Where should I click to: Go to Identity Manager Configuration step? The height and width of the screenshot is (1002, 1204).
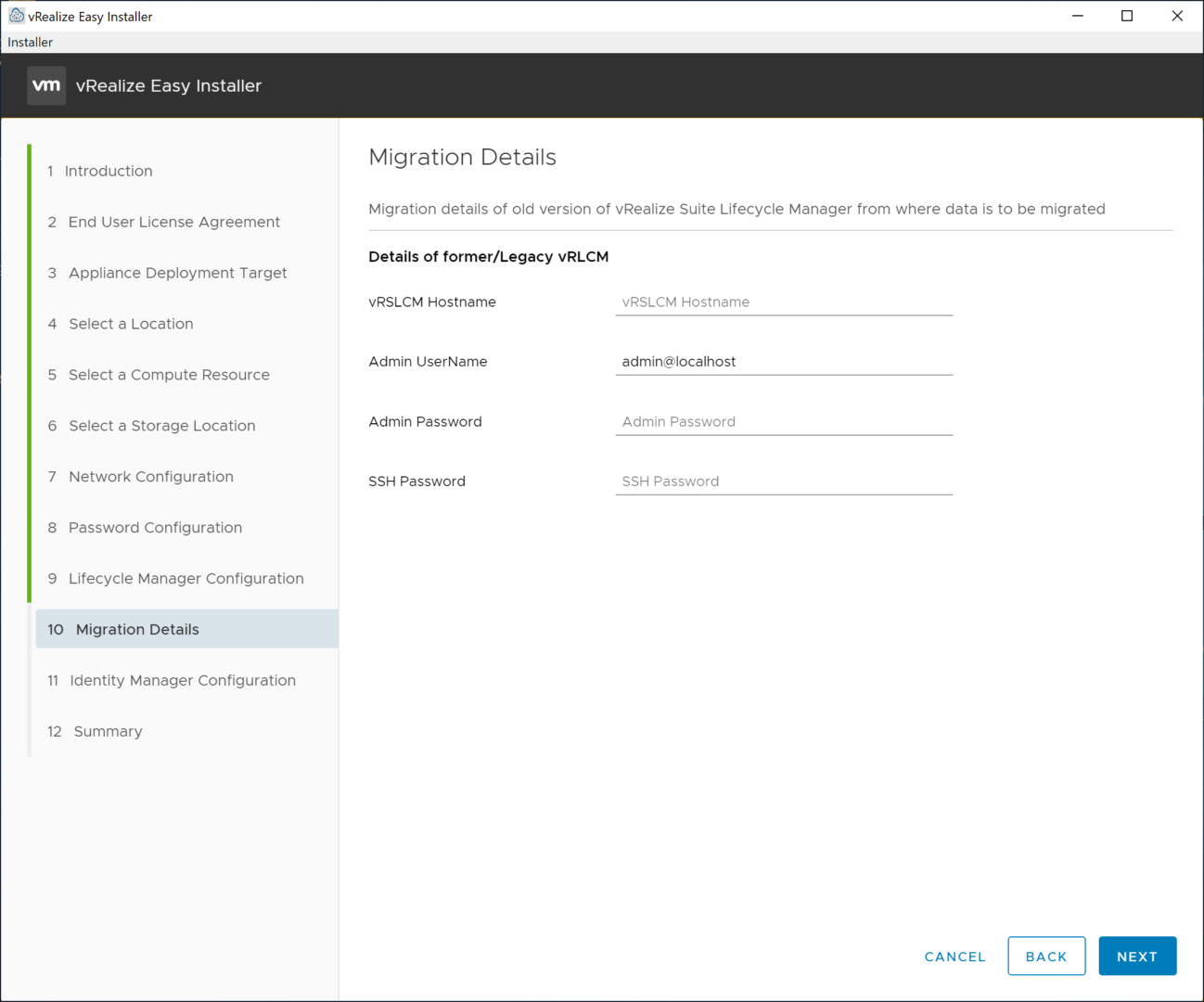[x=182, y=681]
